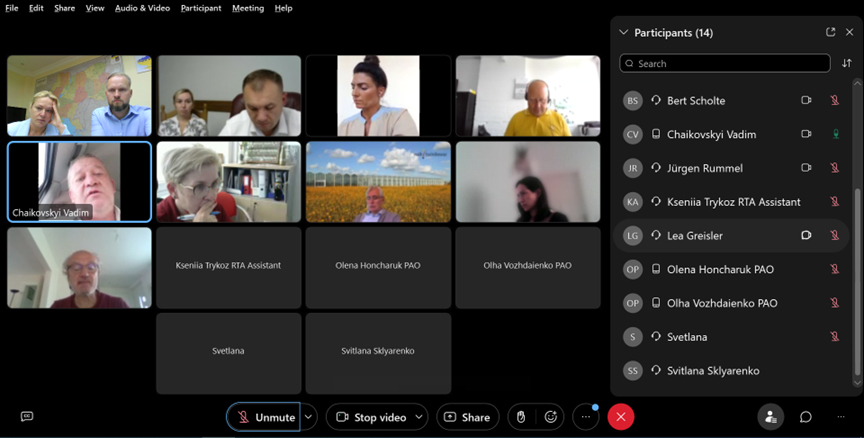The width and height of the screenshot is (864, 438).
Task: Open panel options ellipsis at bottom right
Action: 841,417
